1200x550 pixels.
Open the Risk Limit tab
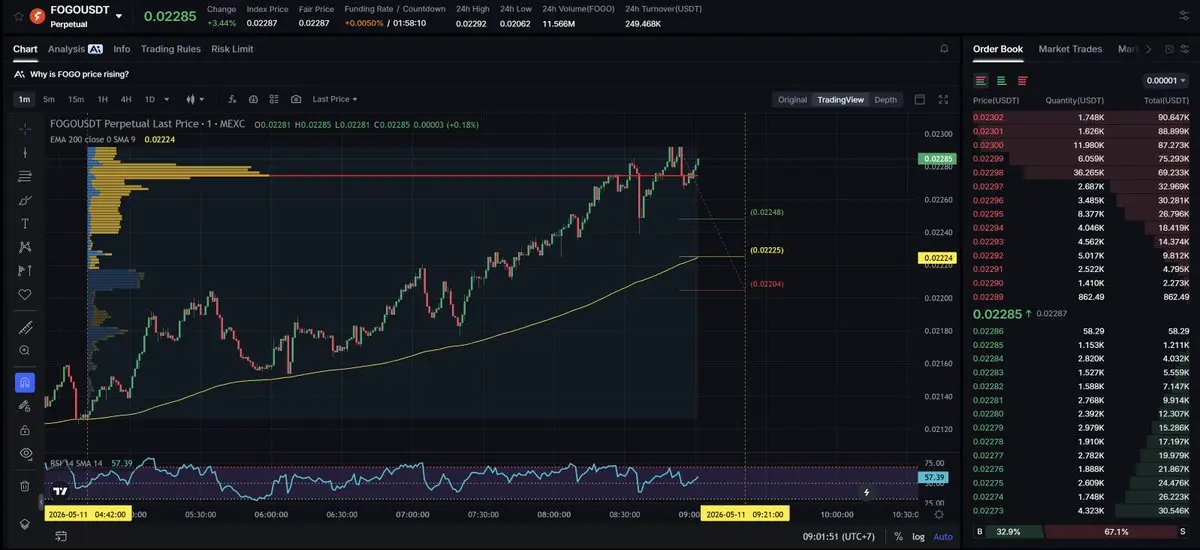pos(232,49)
